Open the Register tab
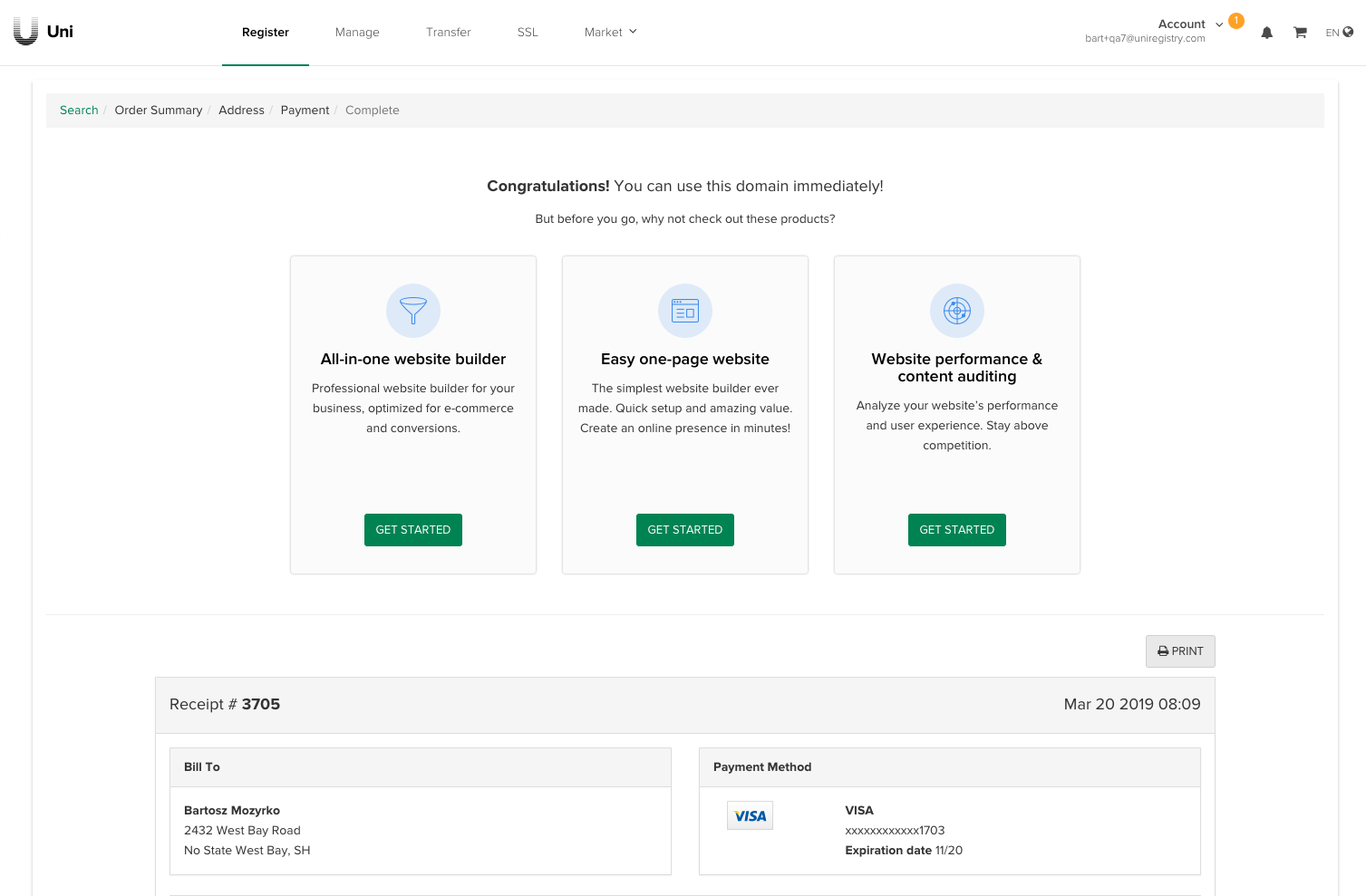 266,33
